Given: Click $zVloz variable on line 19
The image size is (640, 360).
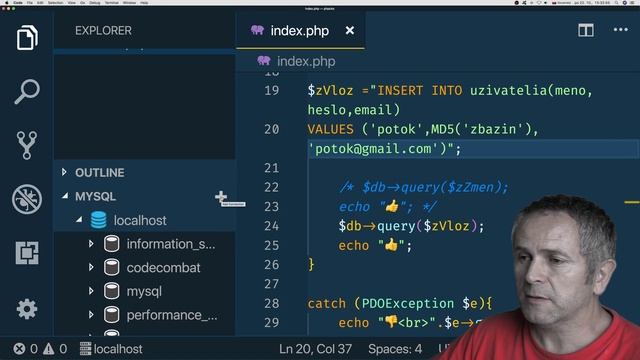Looking at the screenshot, I should tap(330, 90).
